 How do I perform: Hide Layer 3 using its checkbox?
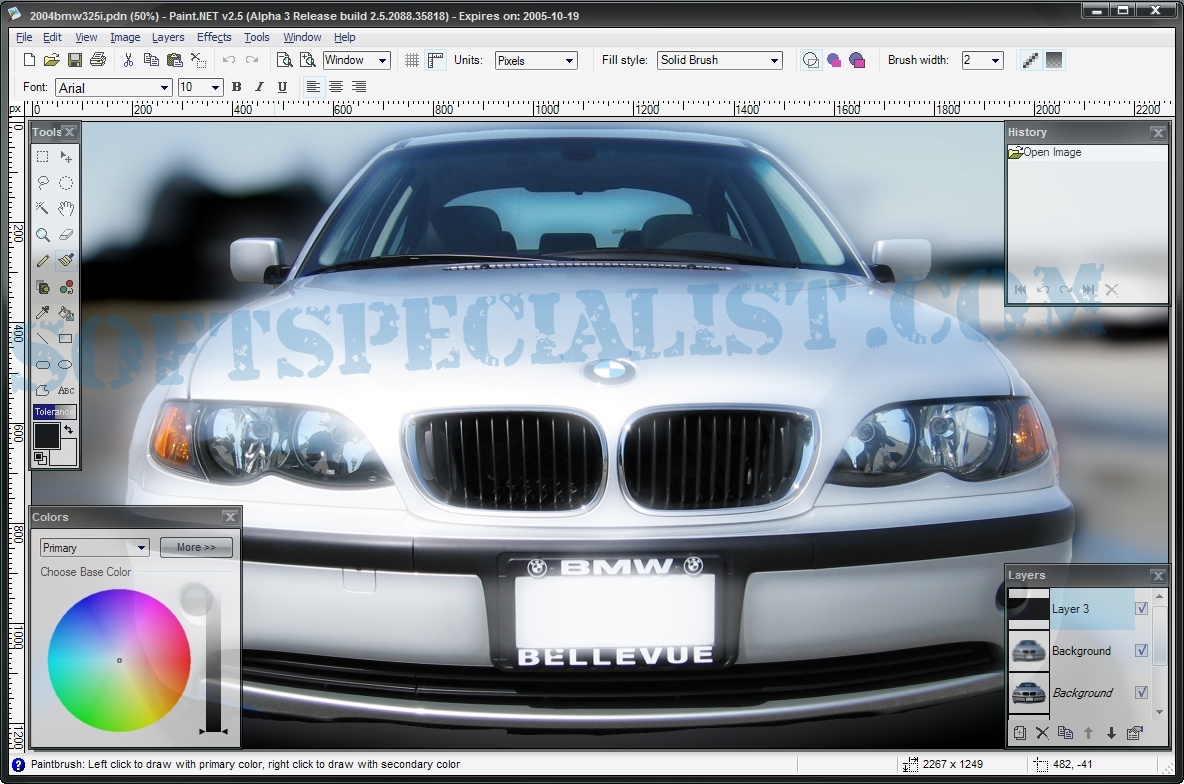1141,608
